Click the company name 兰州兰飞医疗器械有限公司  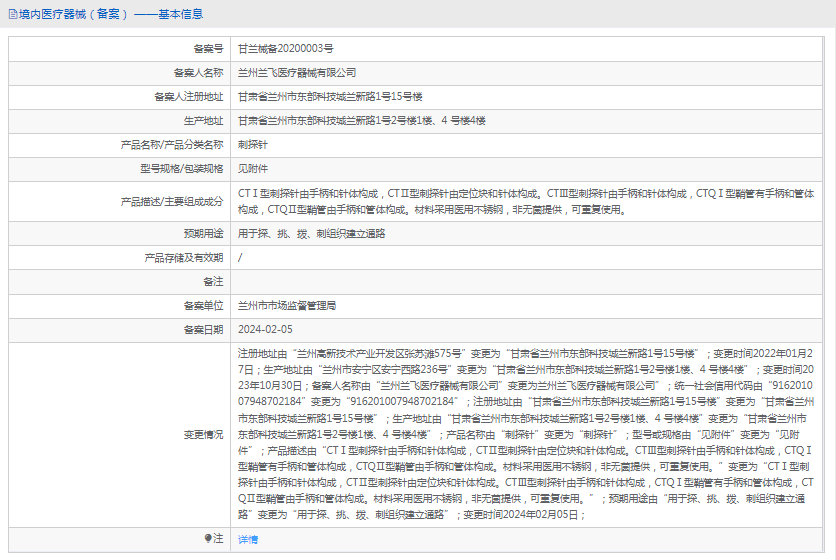pos(297,73)
